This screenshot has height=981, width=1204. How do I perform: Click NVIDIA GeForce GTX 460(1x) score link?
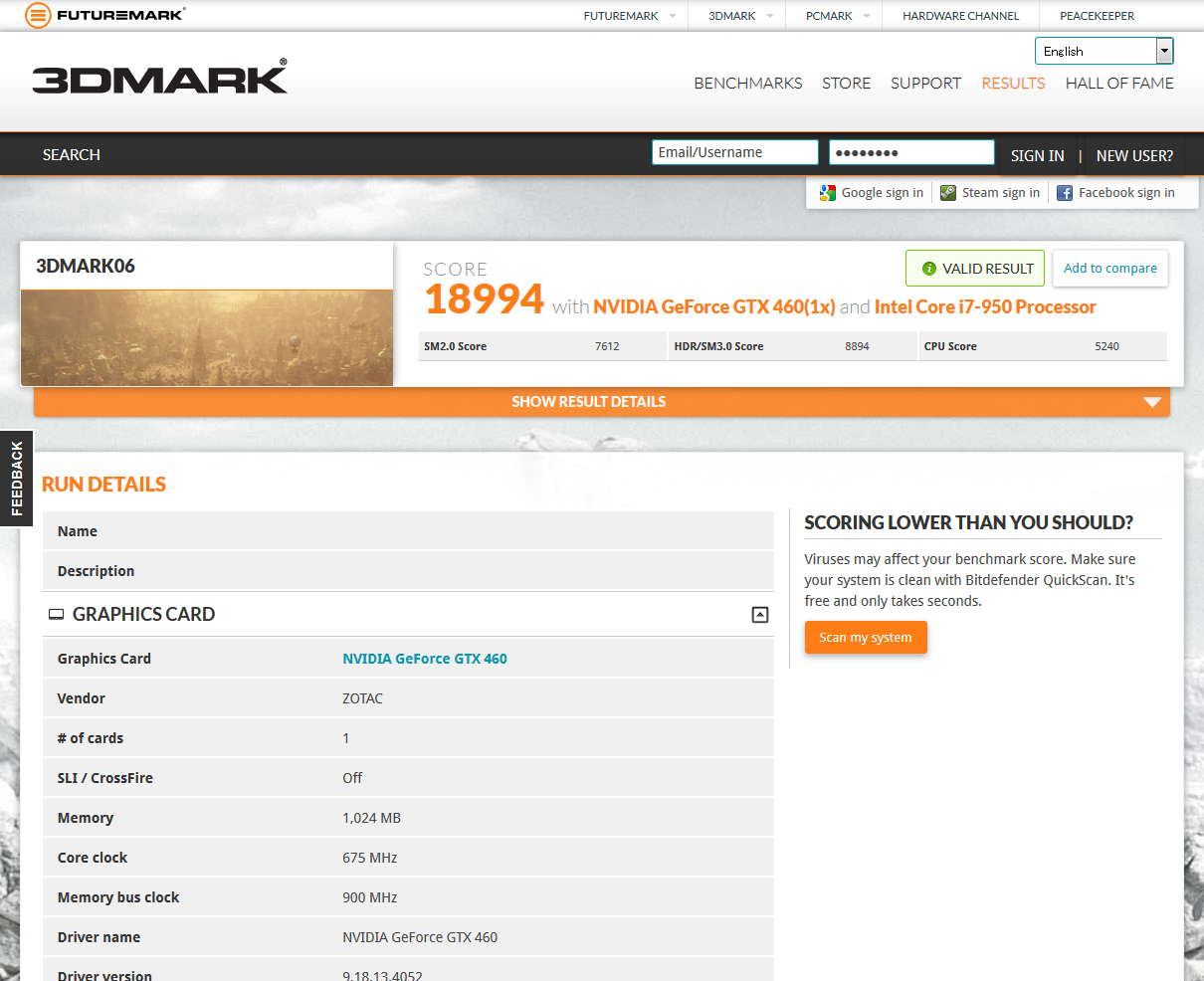coord(714,307)
